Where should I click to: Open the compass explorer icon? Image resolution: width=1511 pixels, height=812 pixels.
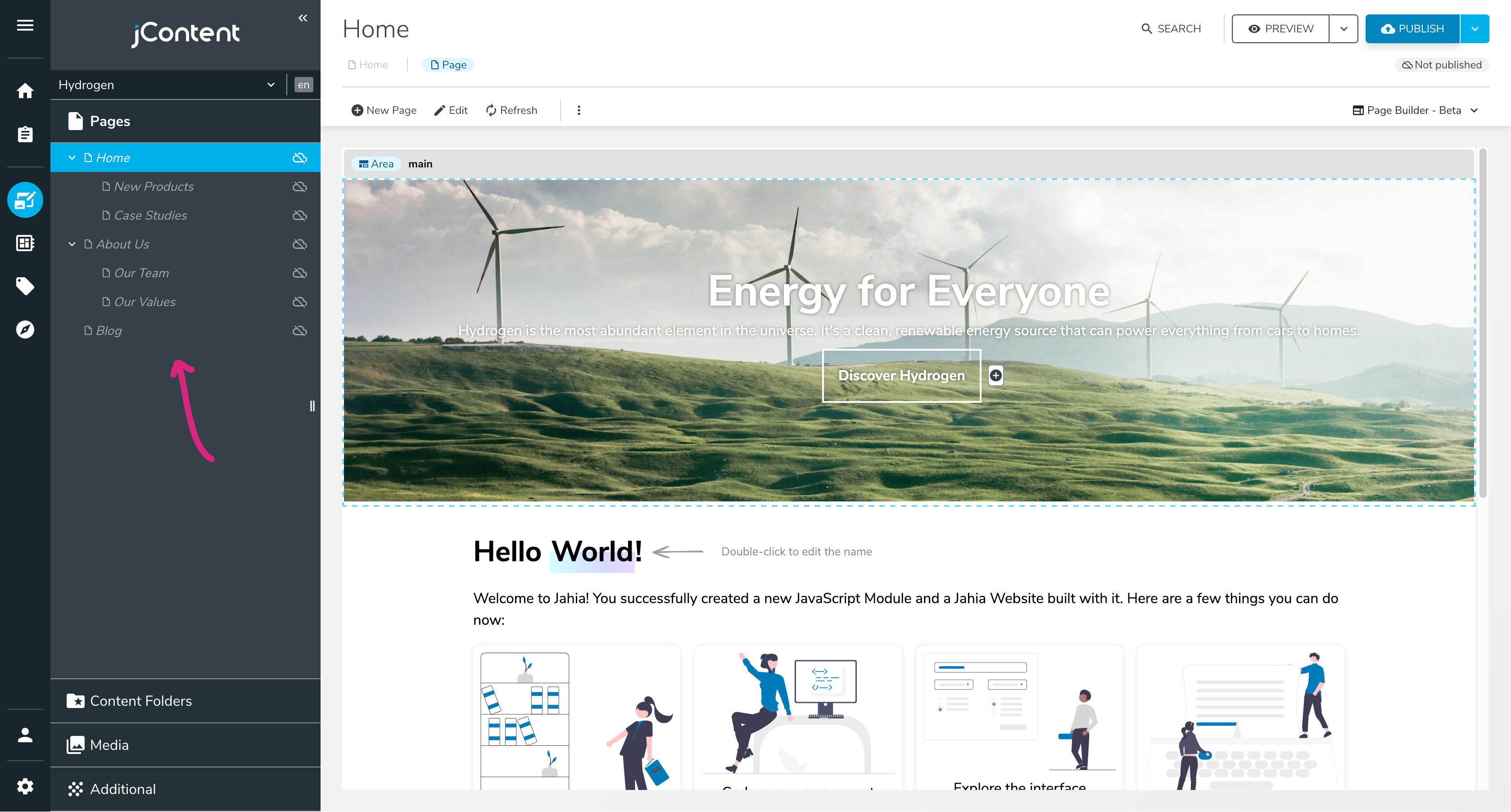click(x=25, y=329)
